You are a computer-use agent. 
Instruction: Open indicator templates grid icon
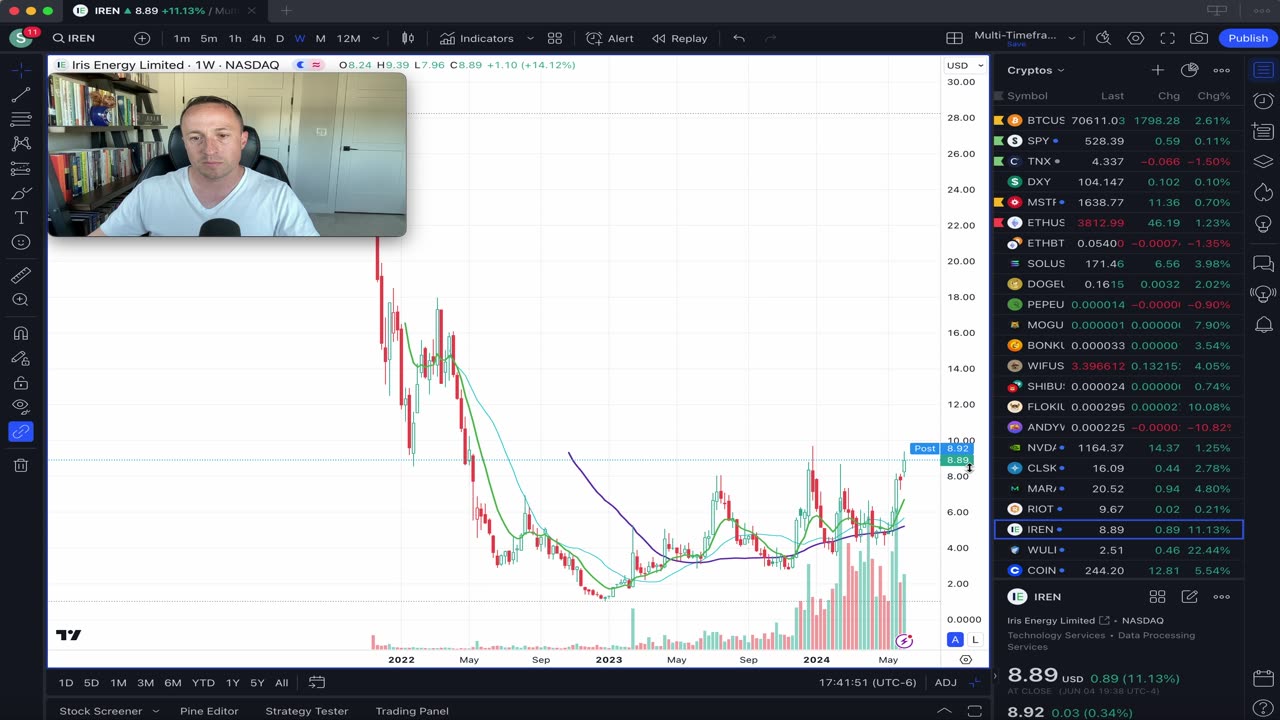click(x=554, y=38)
